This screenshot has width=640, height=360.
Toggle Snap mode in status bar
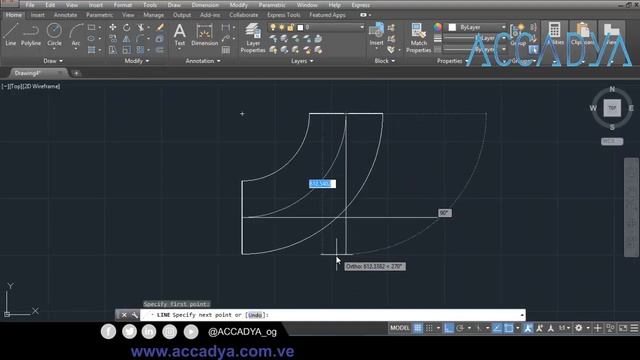pos(429,328)
